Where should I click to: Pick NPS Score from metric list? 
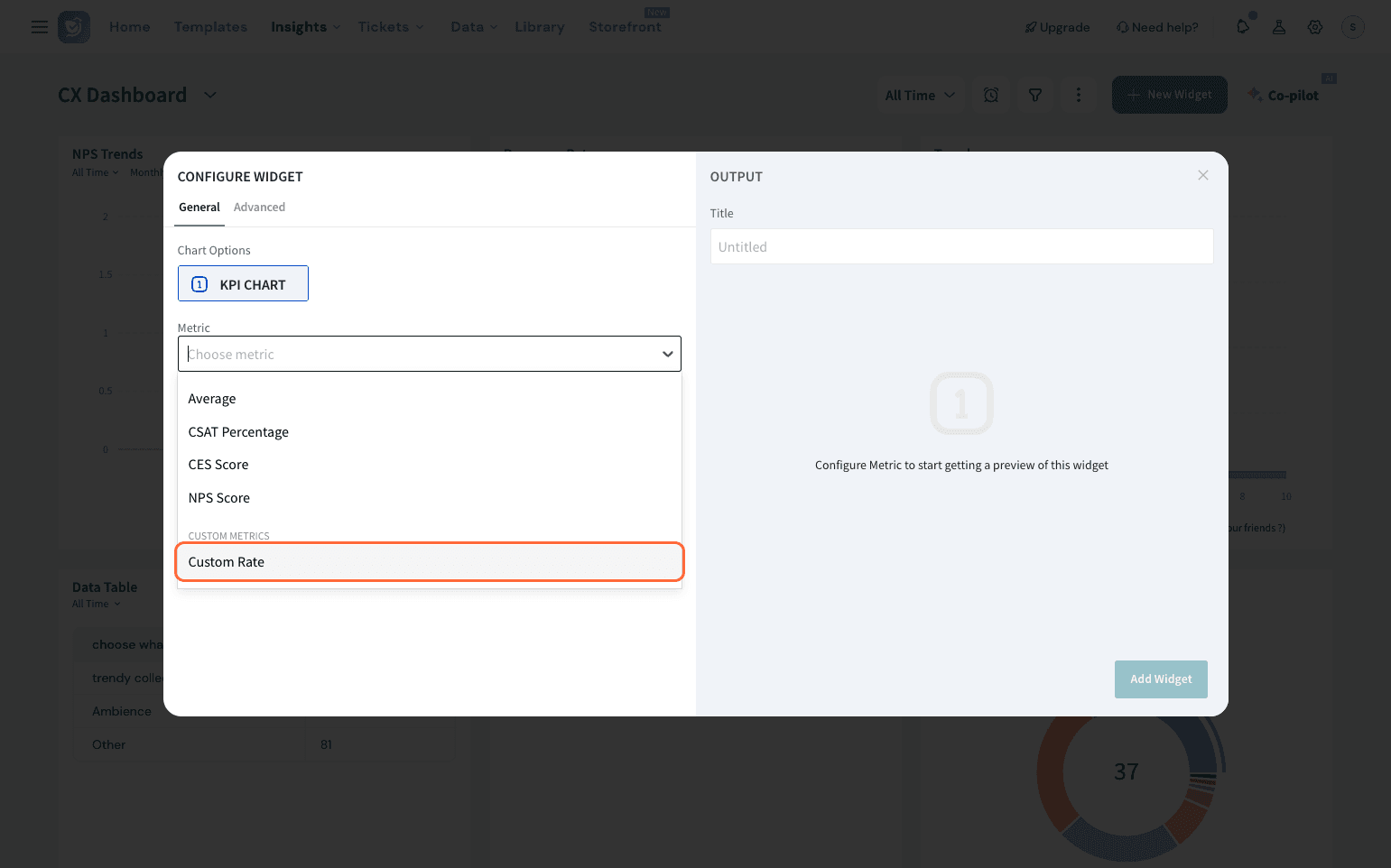(219, 498)
